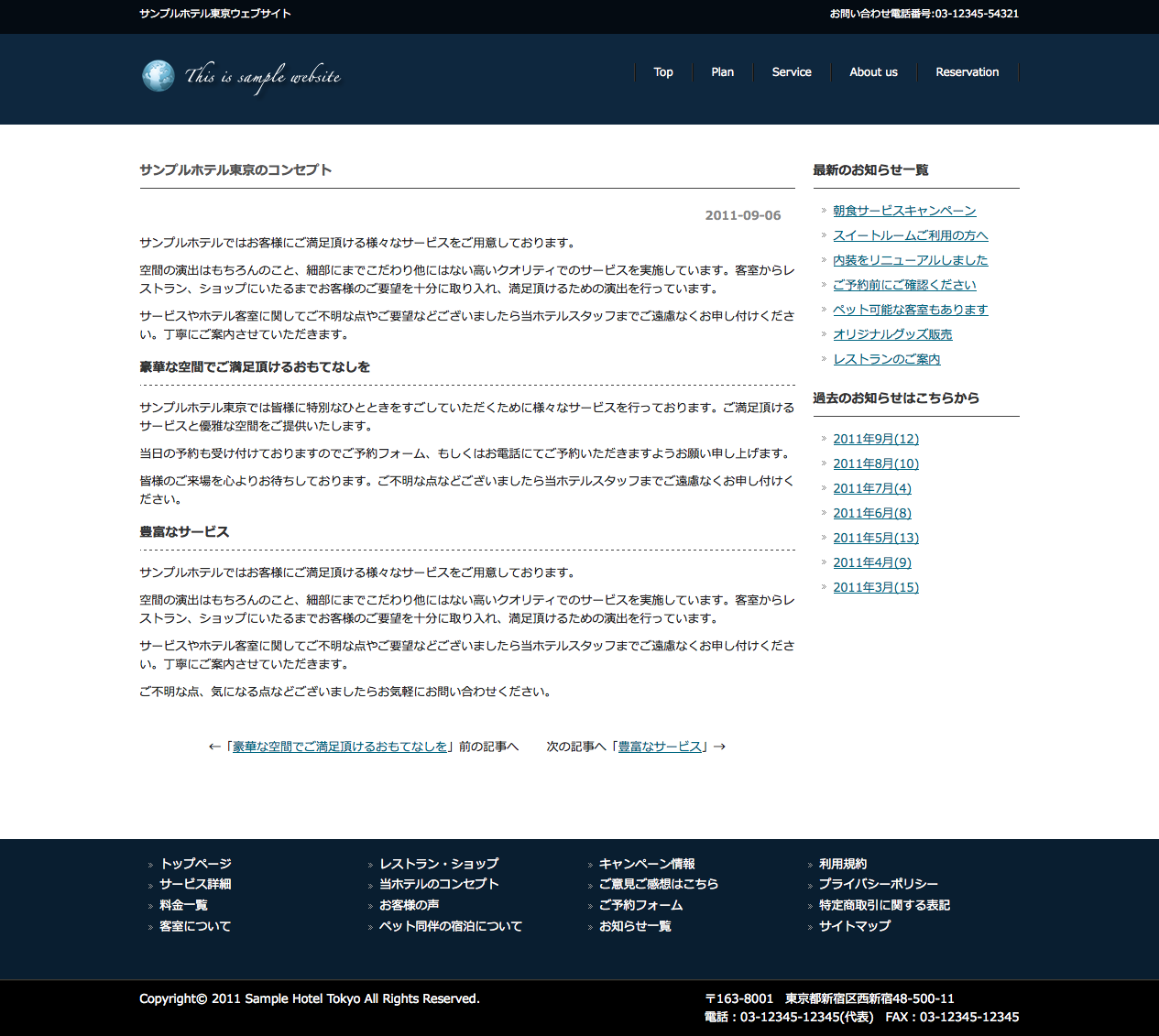1159x1036 pixels.
Task: Click the スイートルームご利用の方へ link
Action: coord(910,235)
